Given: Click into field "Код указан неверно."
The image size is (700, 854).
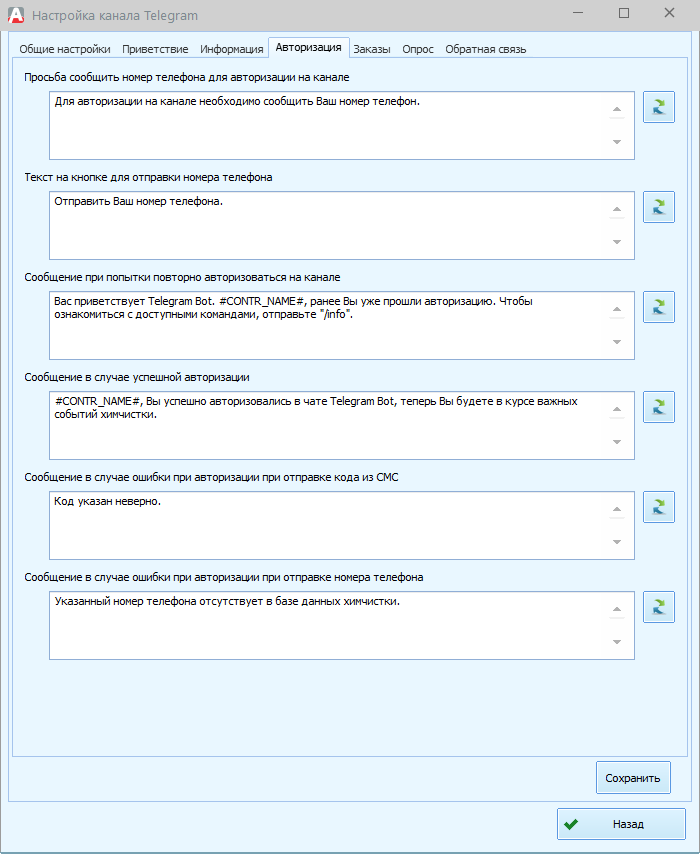Looking at the screenshot, I should click(342, 526).
